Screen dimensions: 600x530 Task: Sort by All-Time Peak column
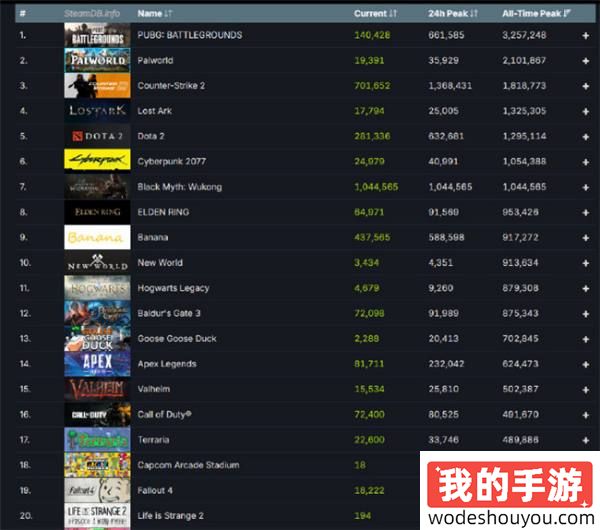[536, 13]
